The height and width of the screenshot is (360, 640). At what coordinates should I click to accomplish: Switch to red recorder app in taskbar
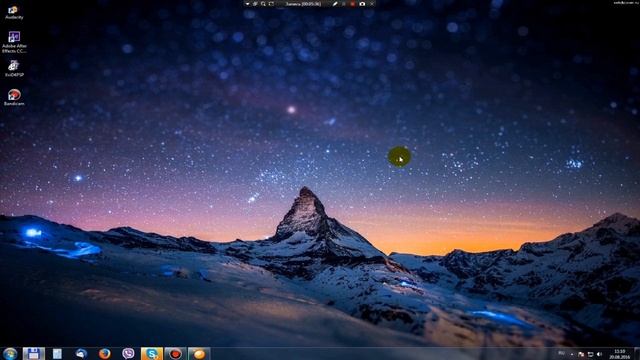point(175,353)
